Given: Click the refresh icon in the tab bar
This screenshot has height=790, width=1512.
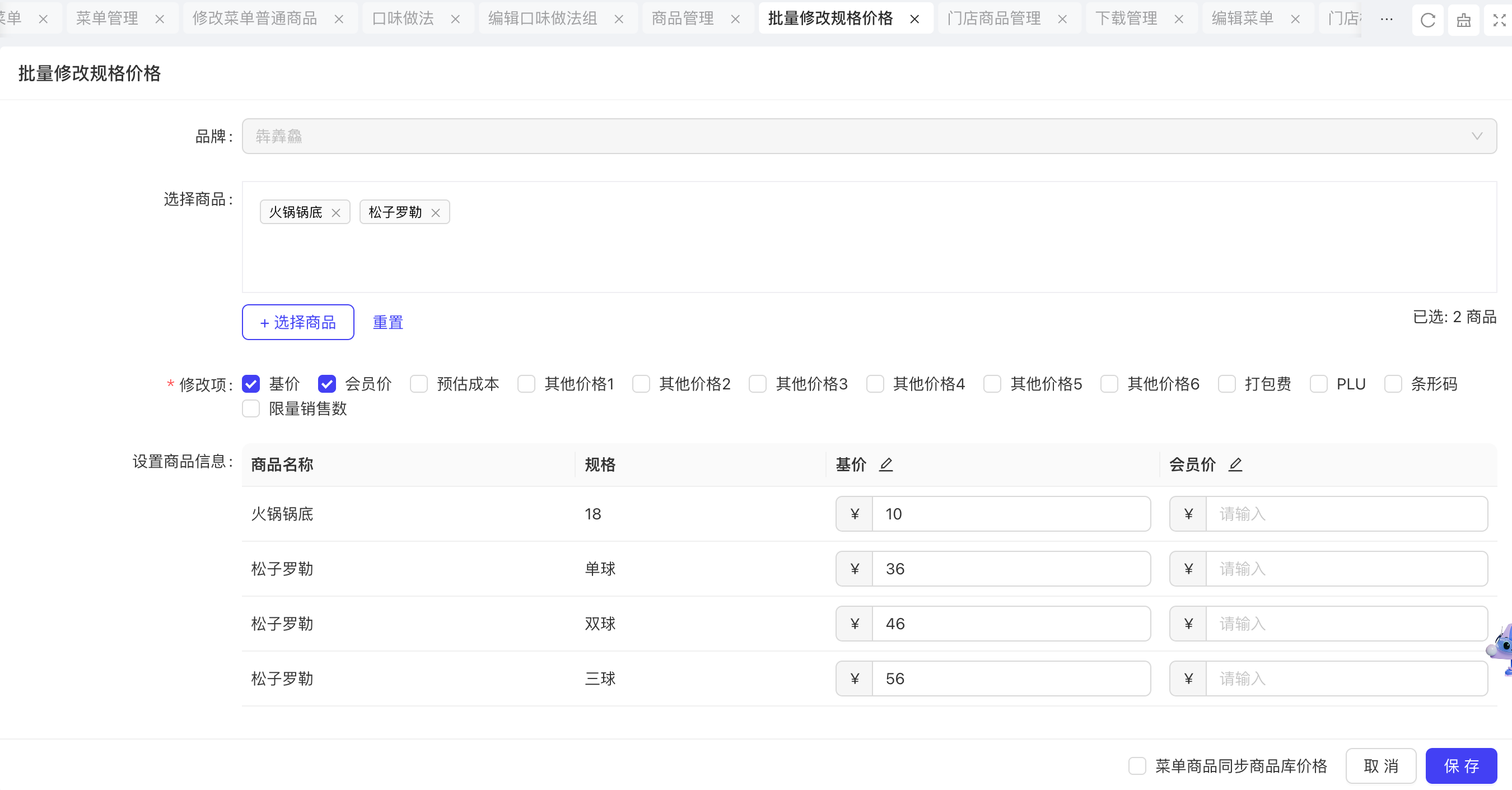Looking at the screenshot, I should (1427, 20).
